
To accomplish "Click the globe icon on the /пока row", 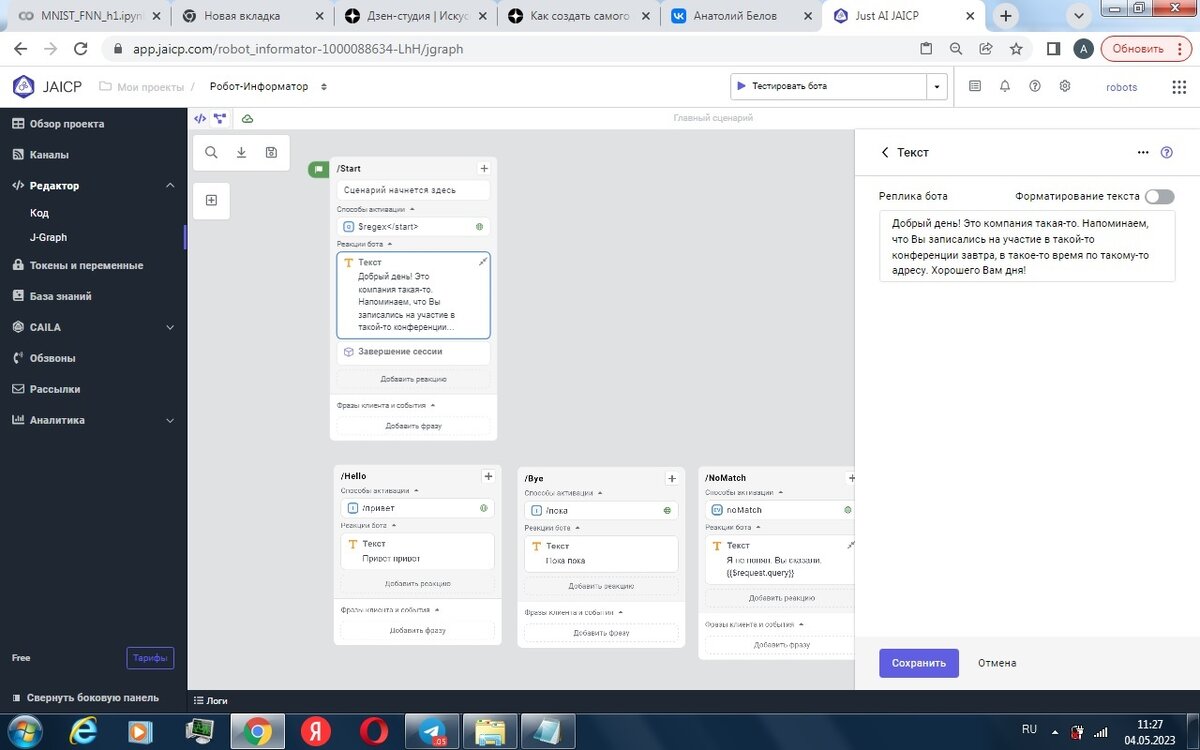I will click(667, 510).
